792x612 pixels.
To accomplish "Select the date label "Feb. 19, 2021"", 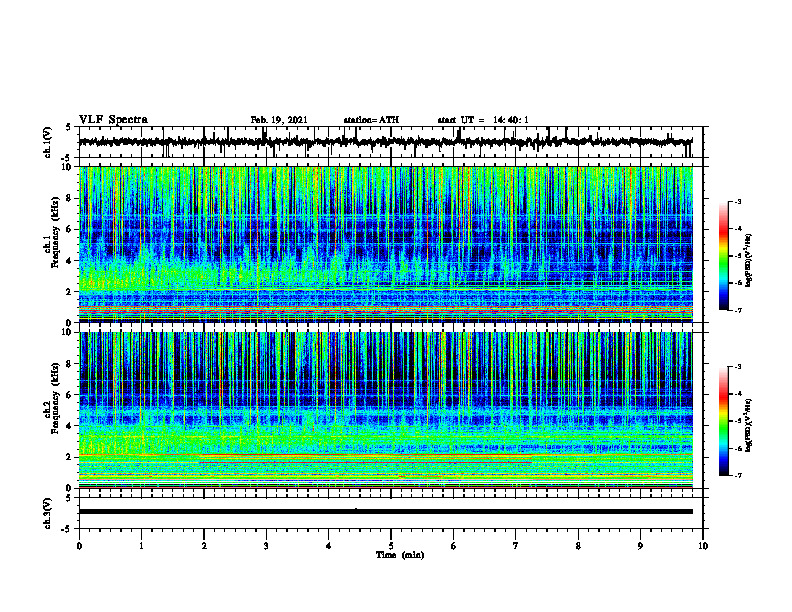I will [279, 120].
